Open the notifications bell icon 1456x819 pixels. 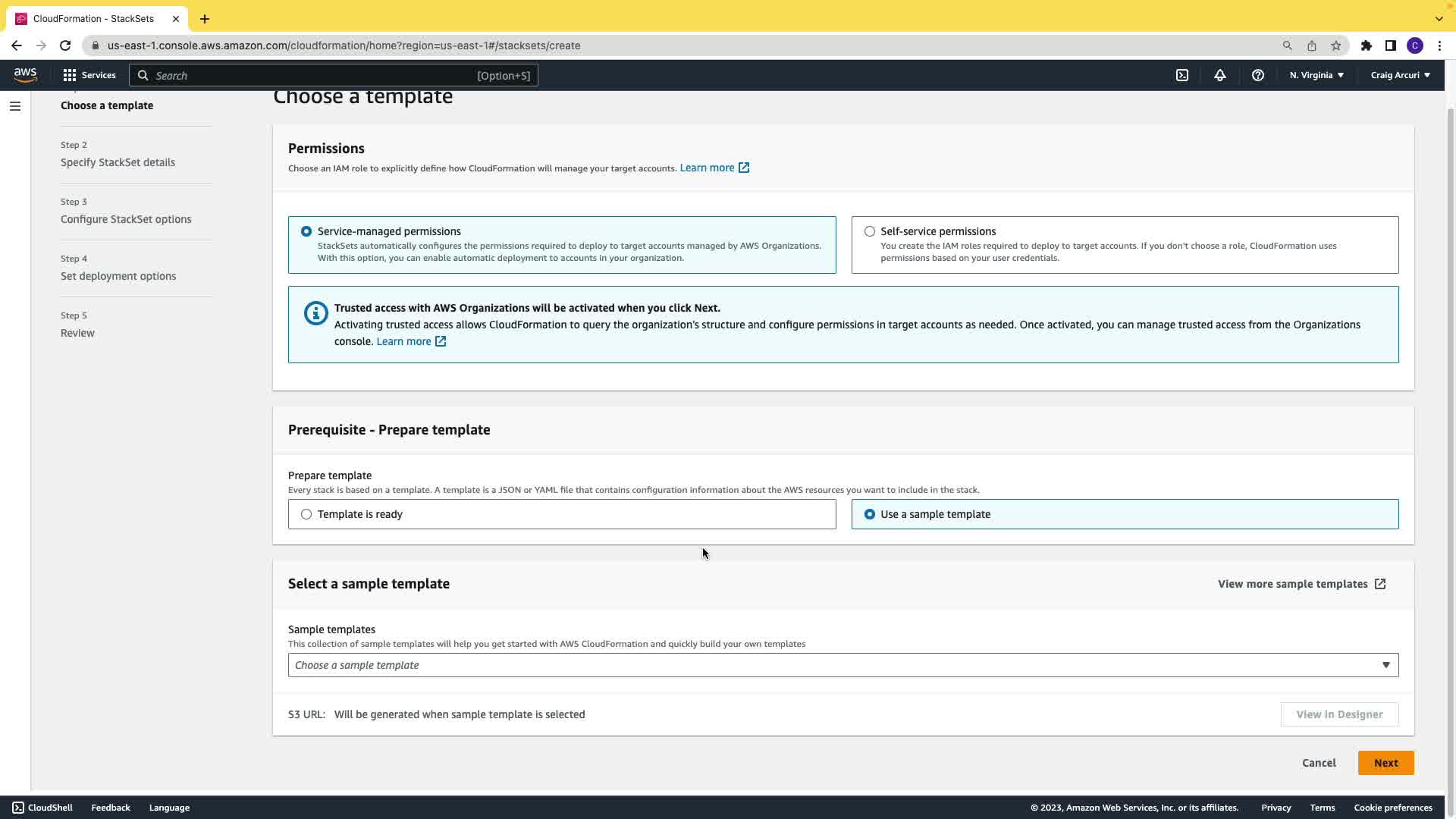point(1219,75)
